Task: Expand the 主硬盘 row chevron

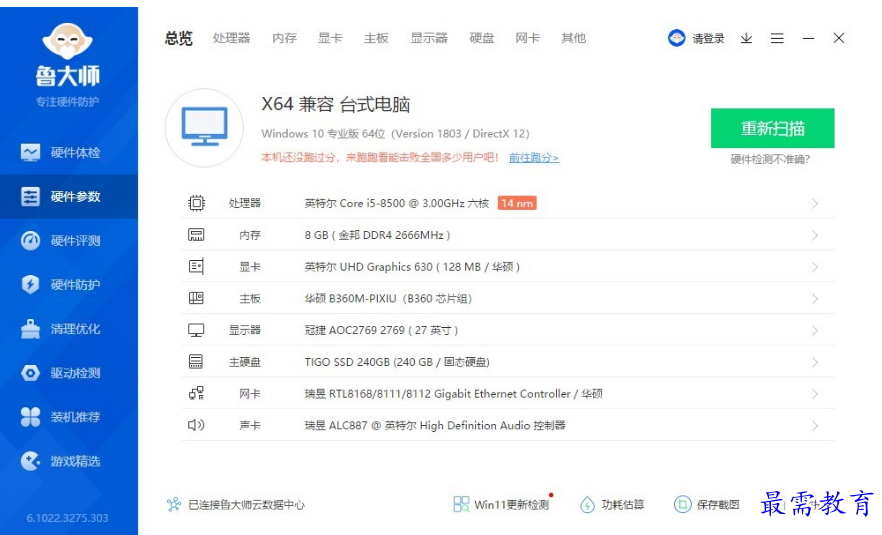Action: coord(815,362)
